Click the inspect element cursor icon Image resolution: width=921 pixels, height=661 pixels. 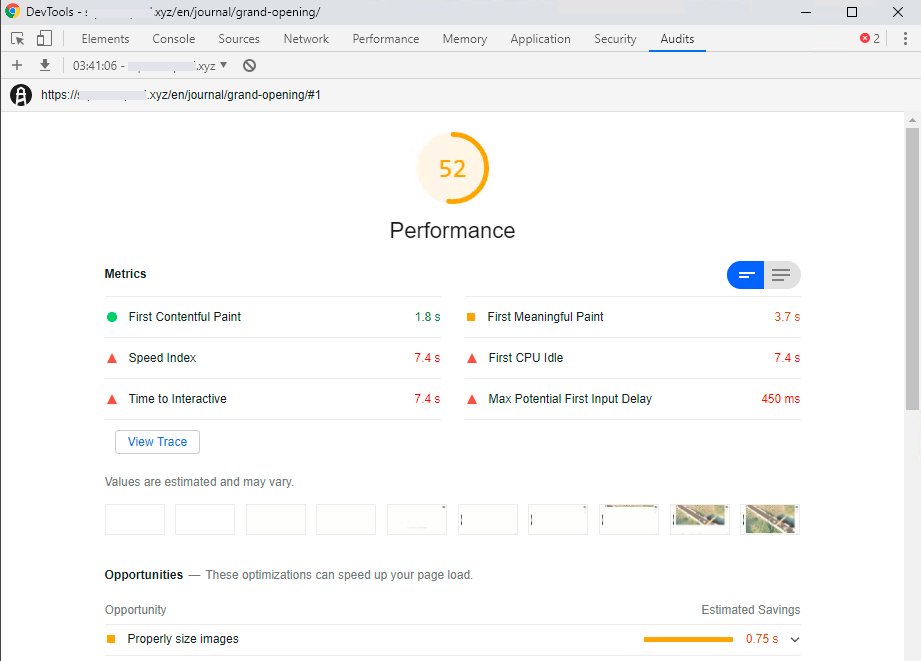(x=18, y=39)
